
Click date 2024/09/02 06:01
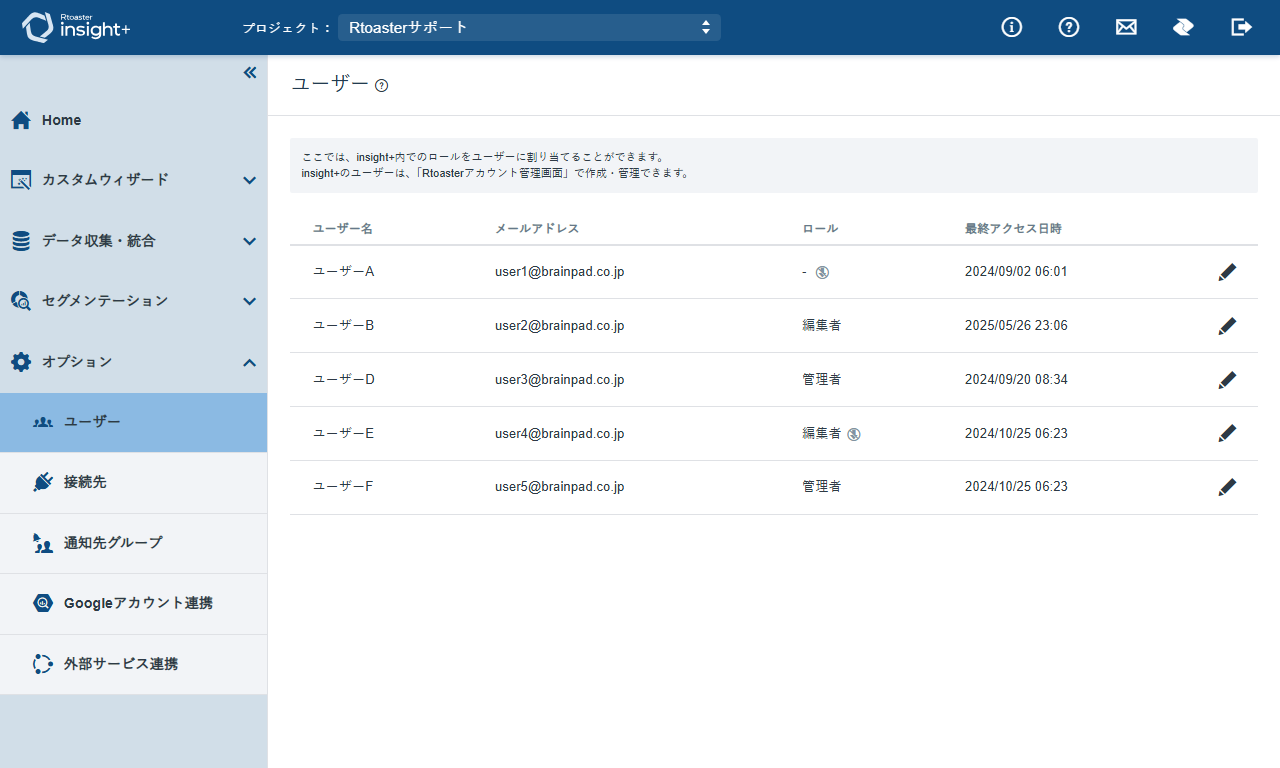1016,271
